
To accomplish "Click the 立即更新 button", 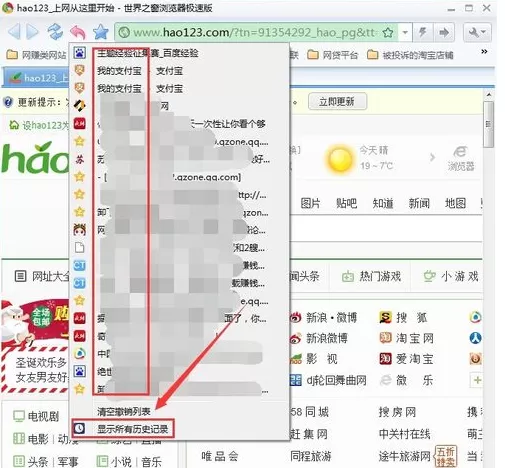I will pos(337,102).
